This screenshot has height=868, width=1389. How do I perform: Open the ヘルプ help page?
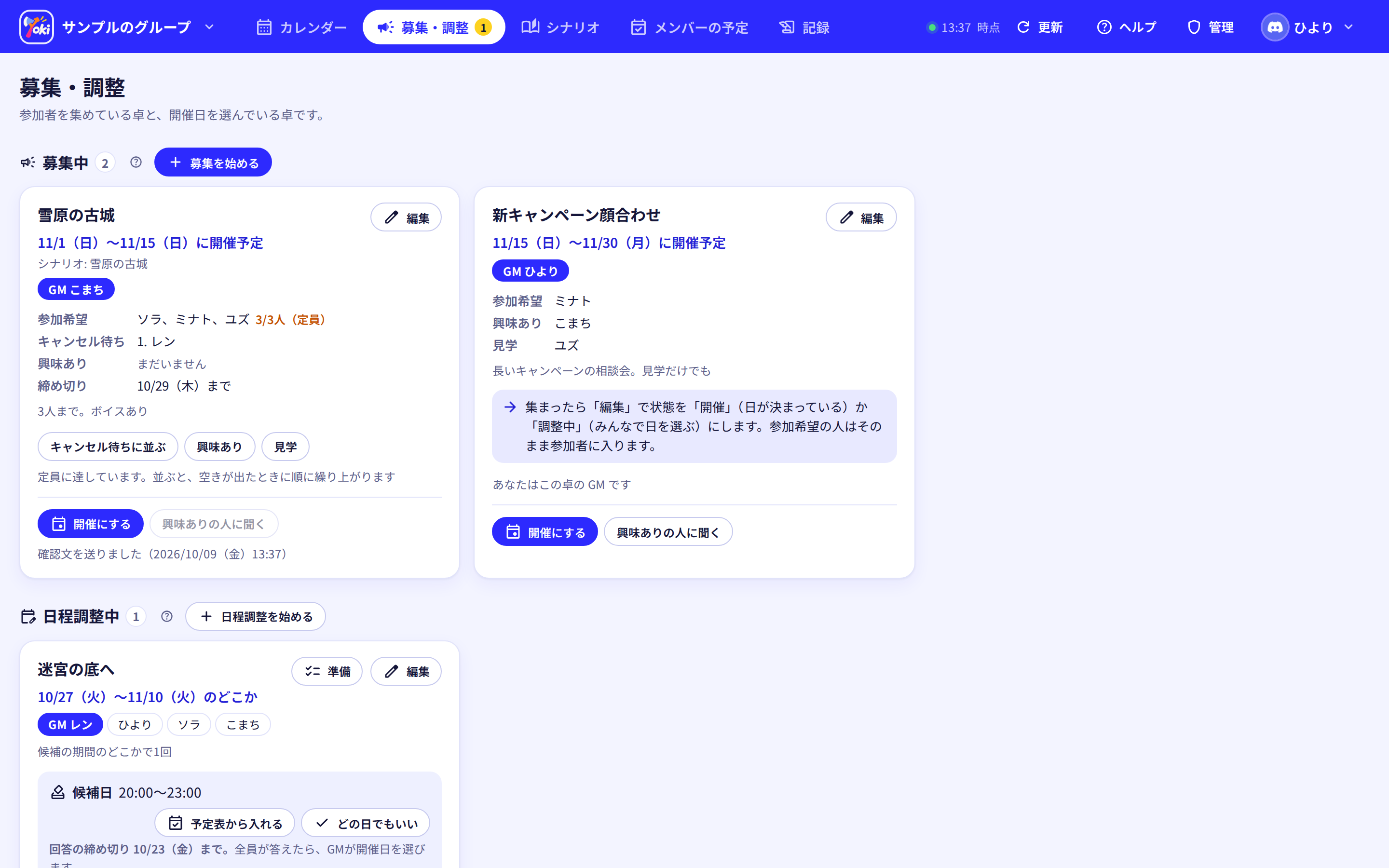click(x=1126, y=27)
